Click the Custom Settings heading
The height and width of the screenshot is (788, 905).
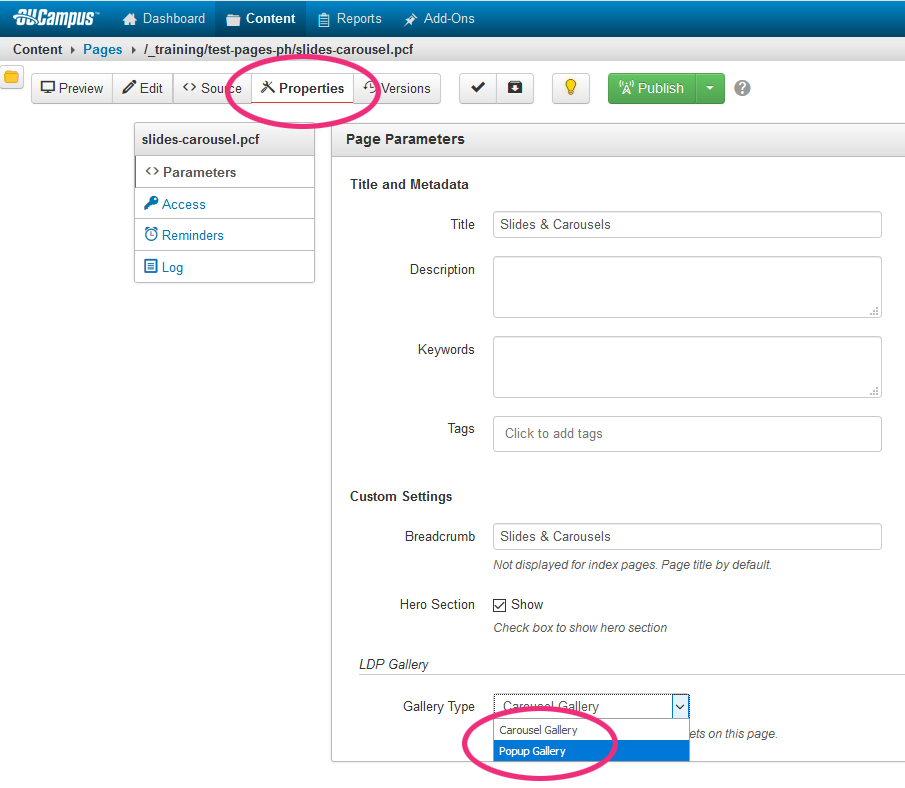click(401, 496)
